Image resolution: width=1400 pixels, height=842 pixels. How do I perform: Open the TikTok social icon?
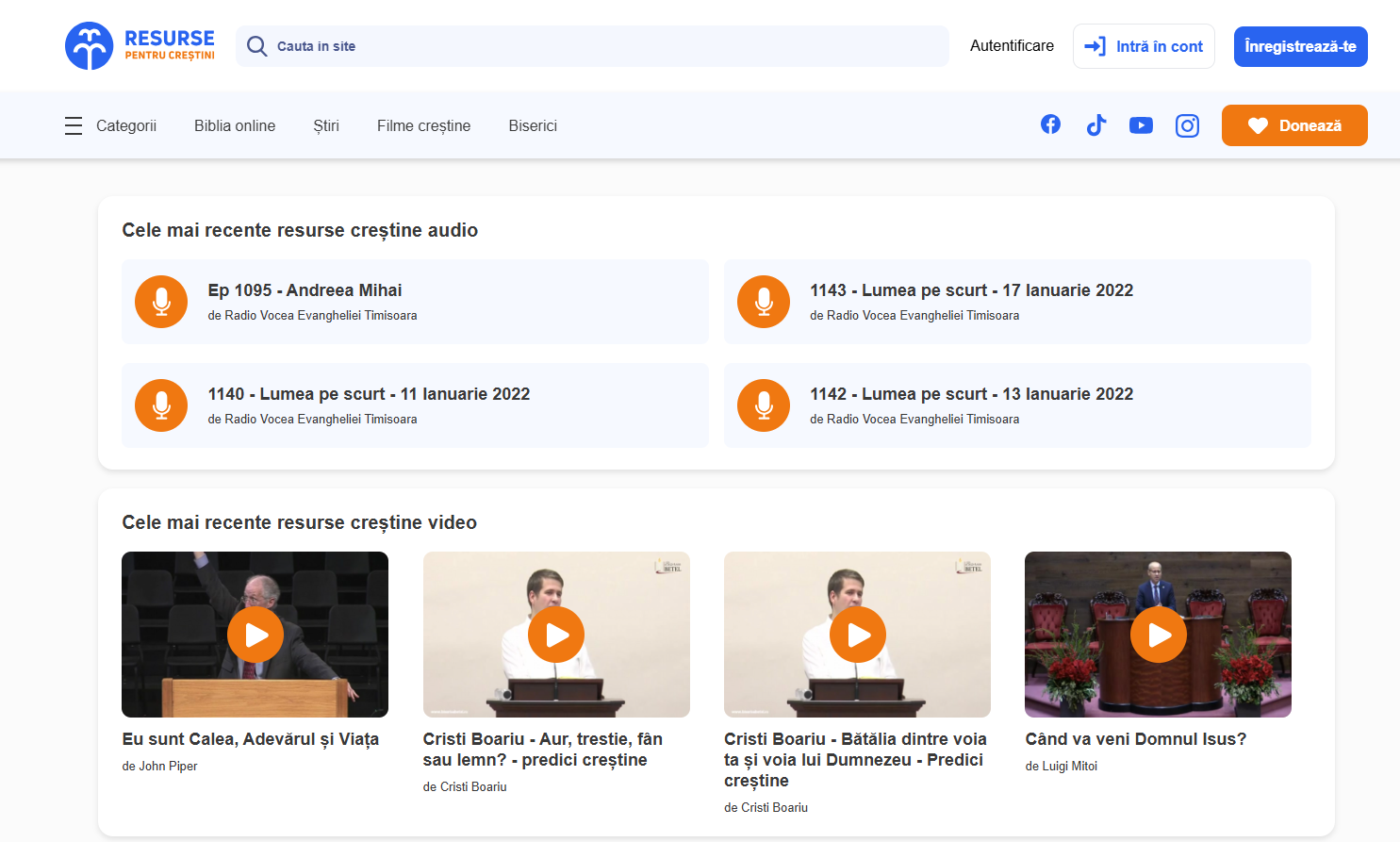(x=1095, y=125)
